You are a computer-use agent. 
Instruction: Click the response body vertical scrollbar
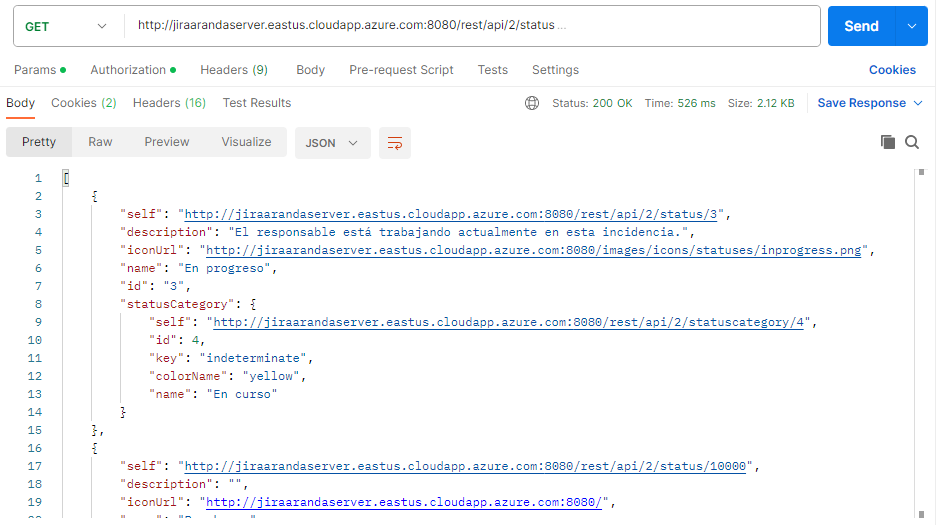(x=921, y=343)
